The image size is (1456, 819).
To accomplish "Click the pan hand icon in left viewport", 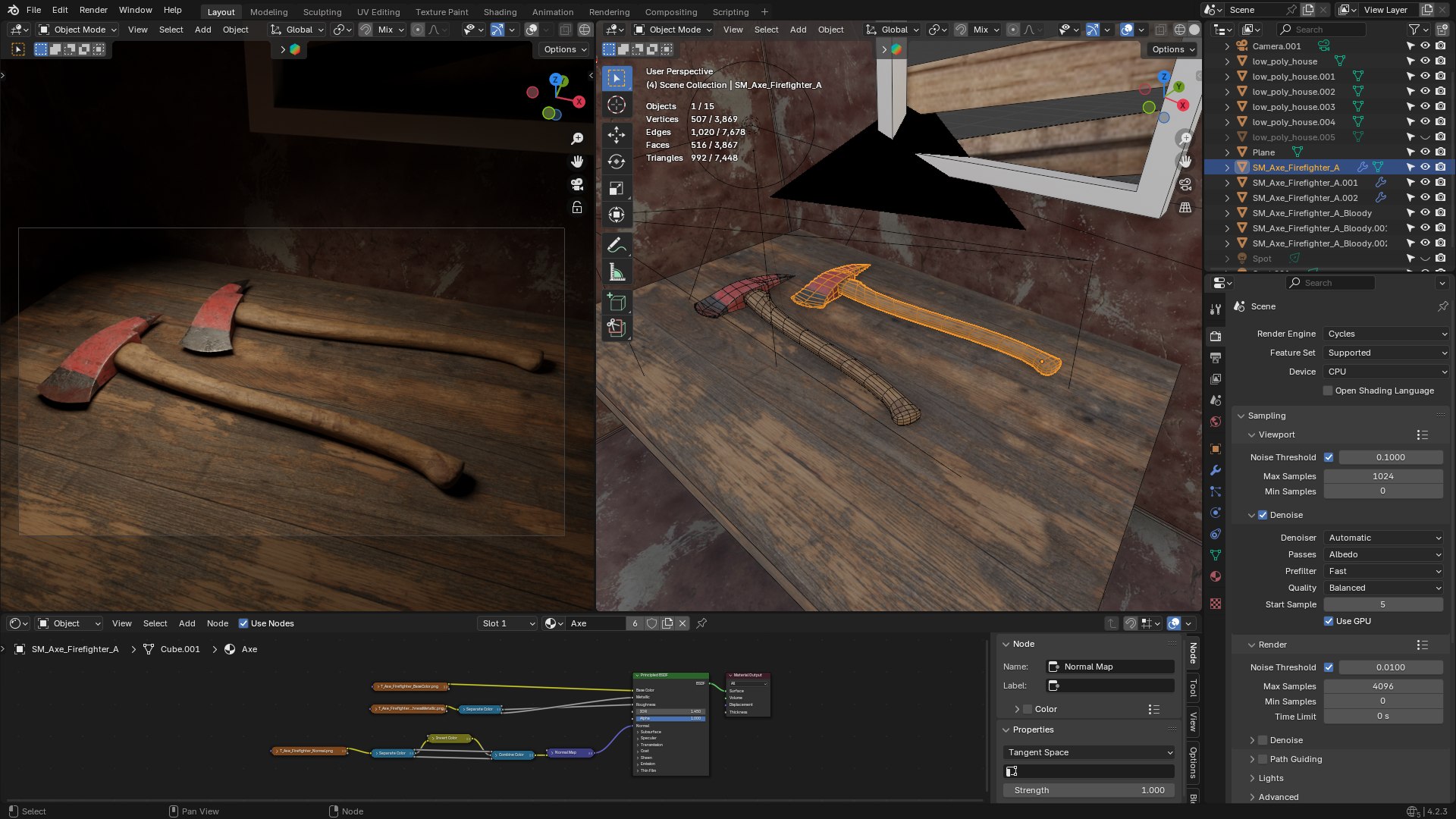I will [x=577, y=162].
